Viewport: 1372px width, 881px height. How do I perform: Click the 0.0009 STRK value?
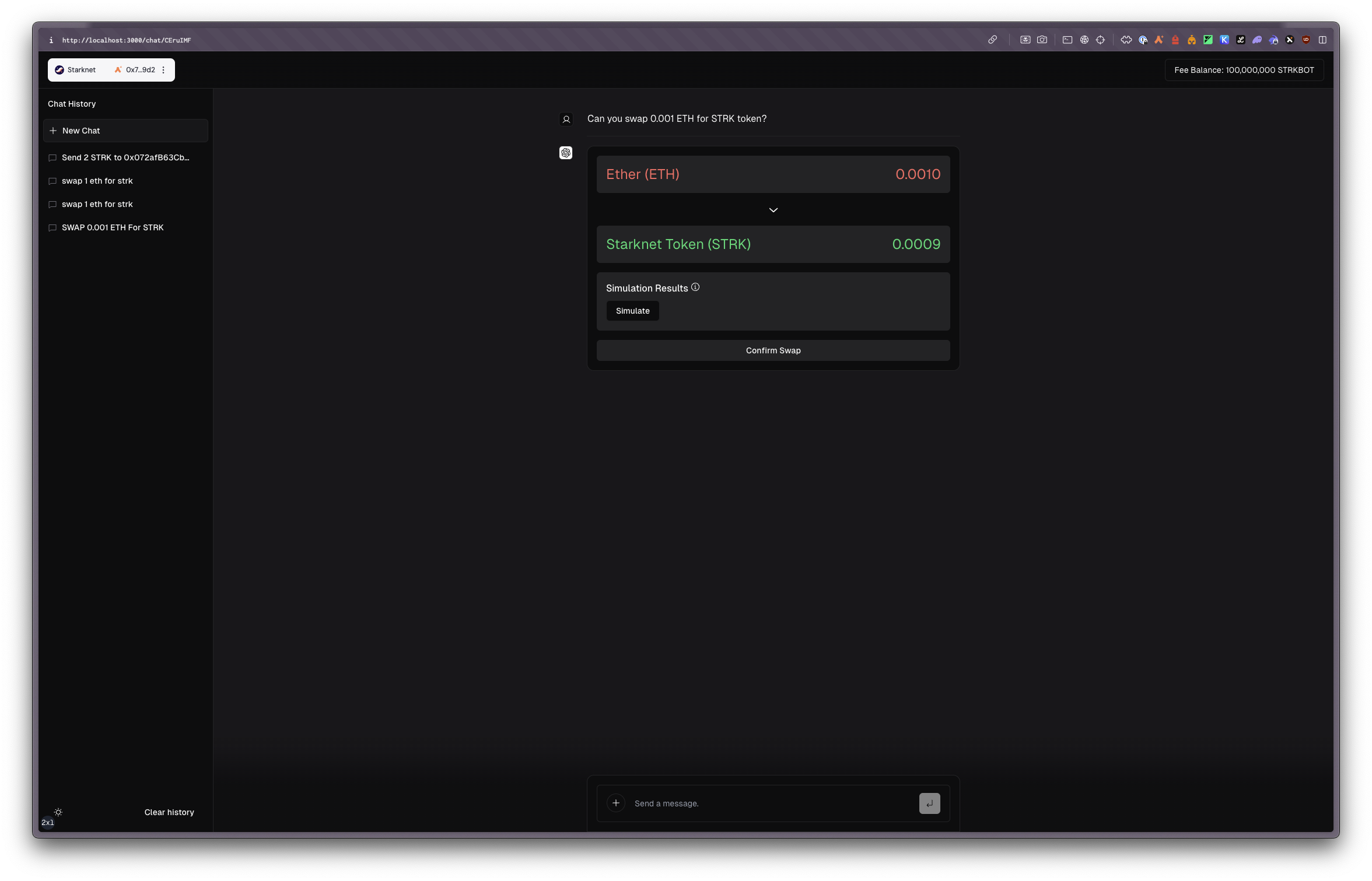(x=916, y=244)
